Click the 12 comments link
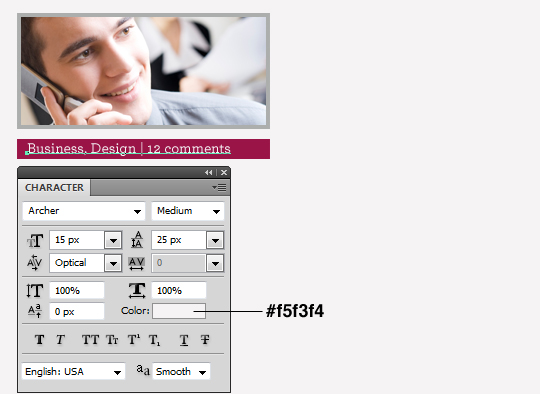Screen dimensions: 540x394 (x=189, y=148)
